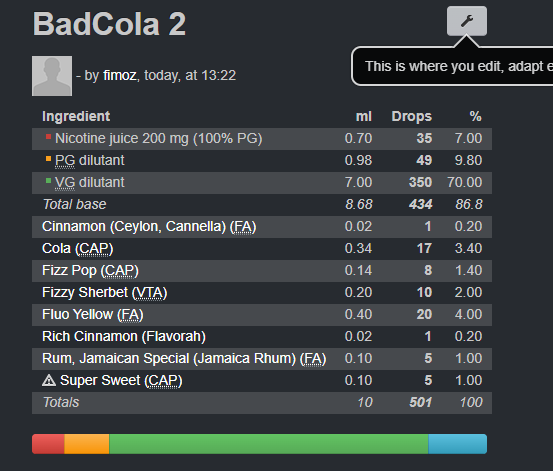Click the fimoz user avatar

pyautogui.click(x=52, y=76)
